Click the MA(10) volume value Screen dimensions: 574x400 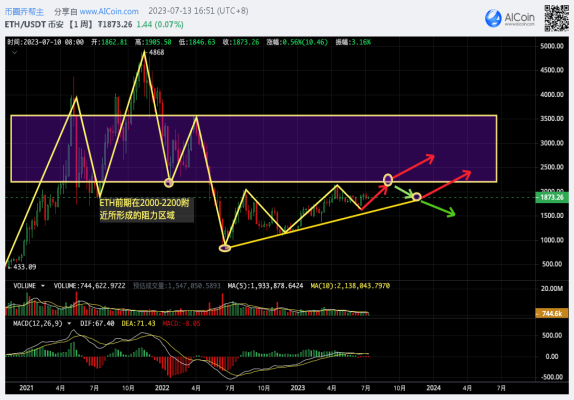click(x=350, y=286)
